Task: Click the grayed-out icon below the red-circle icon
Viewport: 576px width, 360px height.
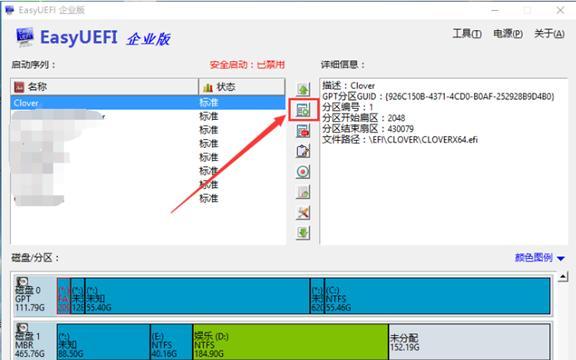Action: [303, 192]
